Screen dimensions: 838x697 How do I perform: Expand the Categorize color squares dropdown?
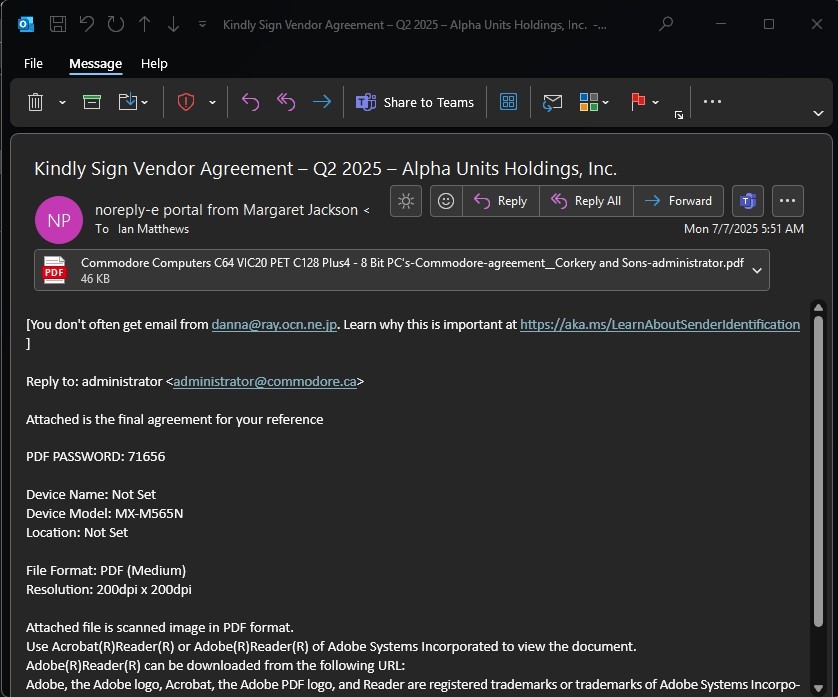[x=608, y=102]
